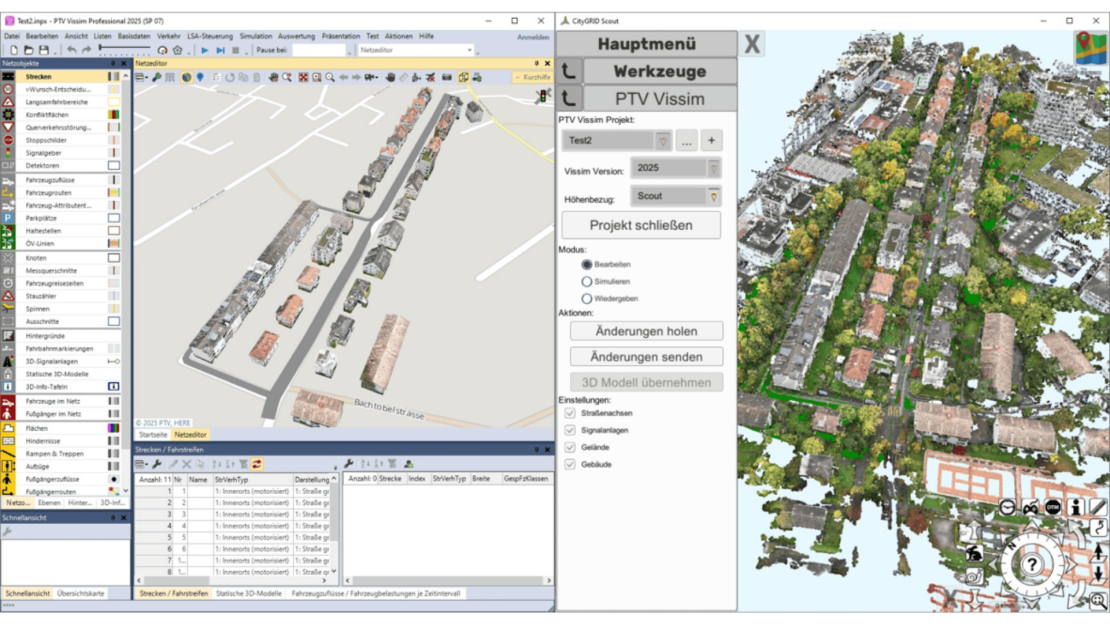Screen dimensions: 1110x624
Task: Open the LSA-Steuerung menu
Action: 210,36
